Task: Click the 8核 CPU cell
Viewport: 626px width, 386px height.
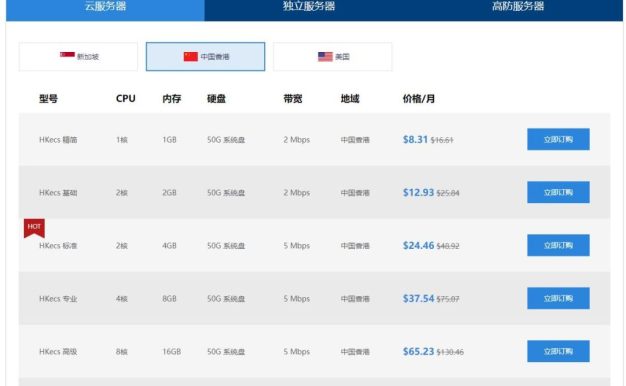Action: pyautogui.click(x=122, y=352)
